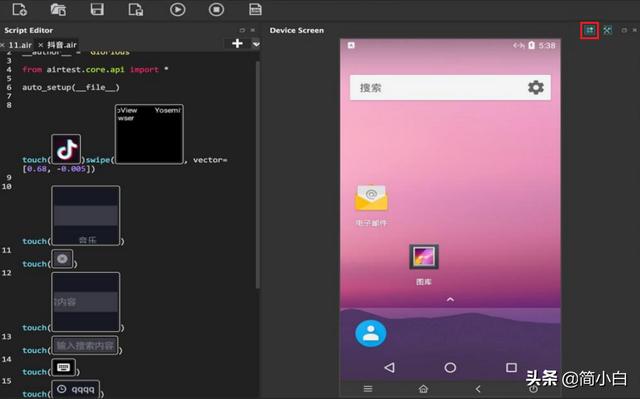Viewport: 640px width, 399px height.
Task: Click the TikTok icon image in touch()
Action: point(66,149)
